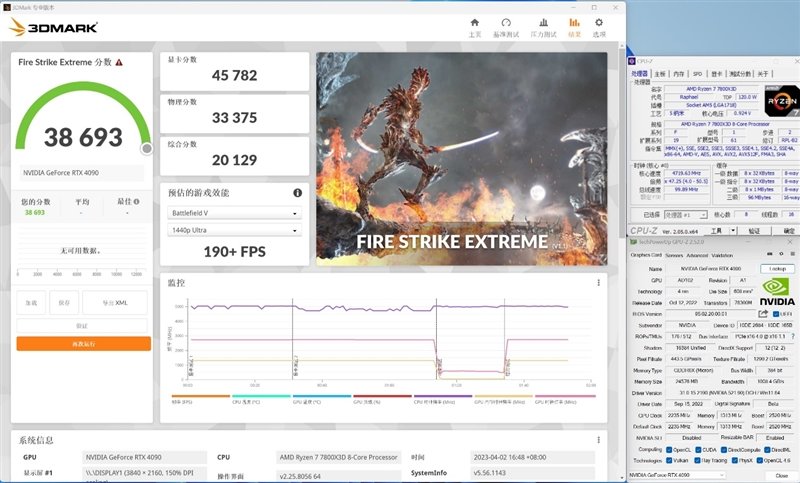Screen dimensions: 800x483
Task: Switch to the GPU-Z Validation tab
Action: click(722, 255)
